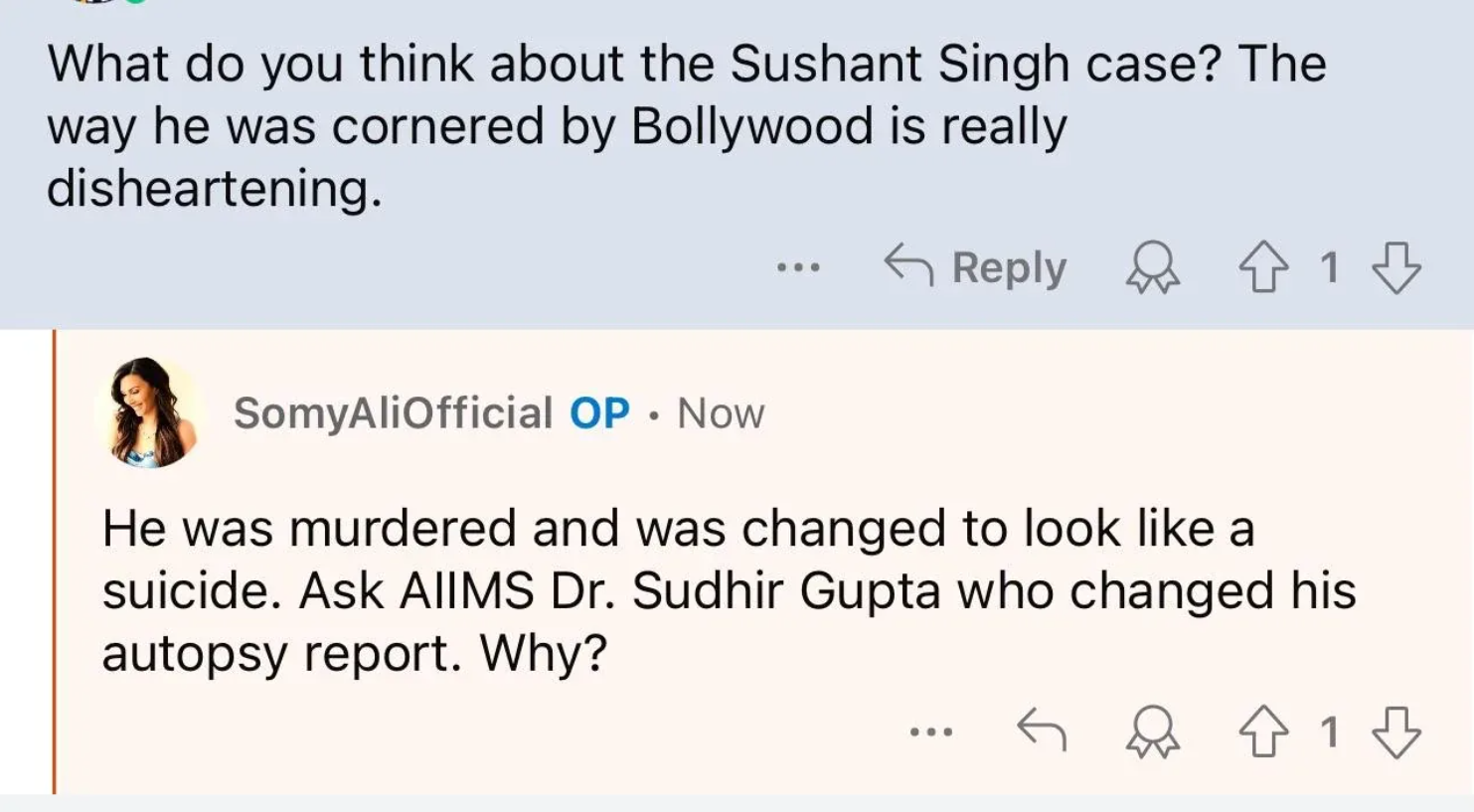The width and height of the screenshot is (1474, 812).
Task: Click the curved arrow icon beside the Reply label
Action: tap(908, 265)
